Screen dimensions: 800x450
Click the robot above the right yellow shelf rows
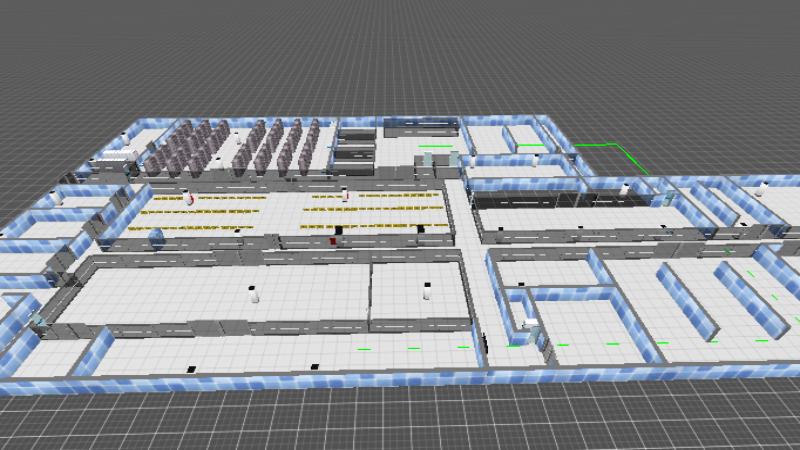coord(346,193)
